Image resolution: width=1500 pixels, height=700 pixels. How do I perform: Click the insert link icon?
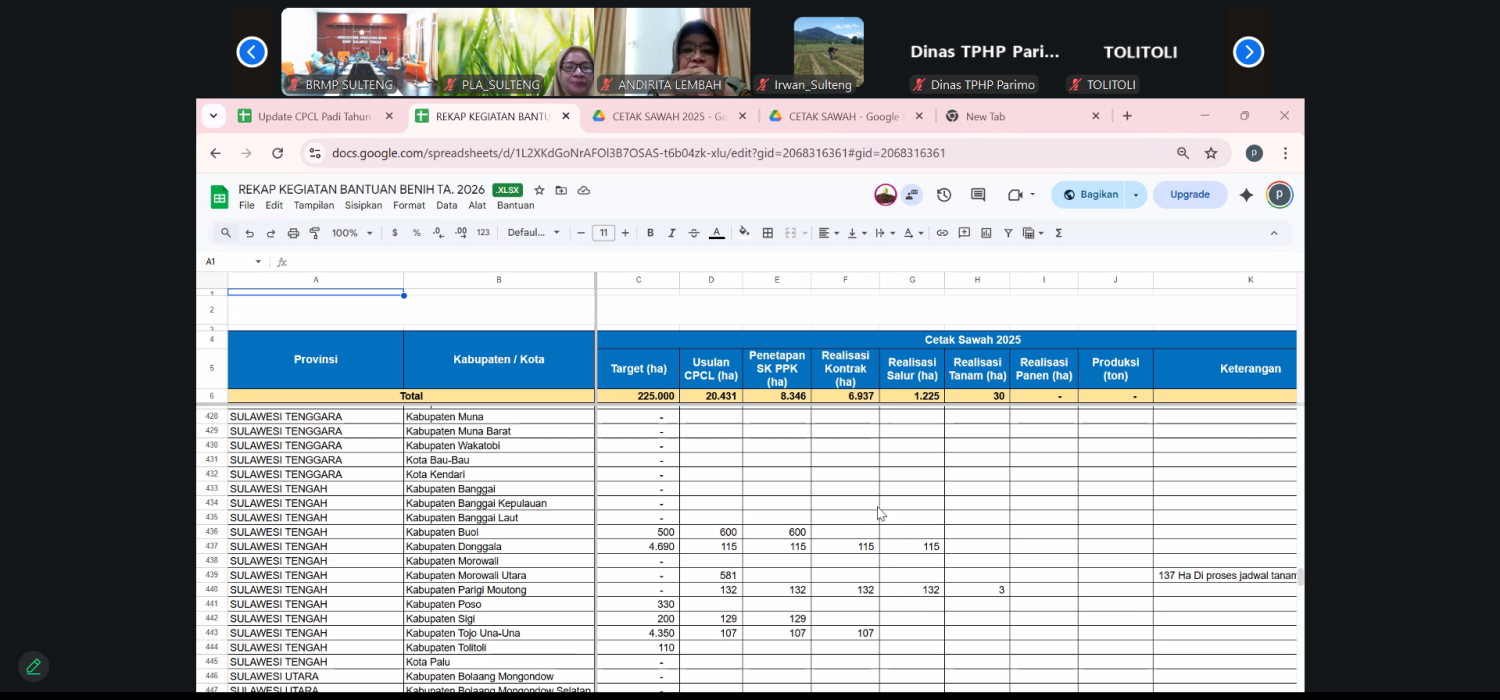click(942, 233)
